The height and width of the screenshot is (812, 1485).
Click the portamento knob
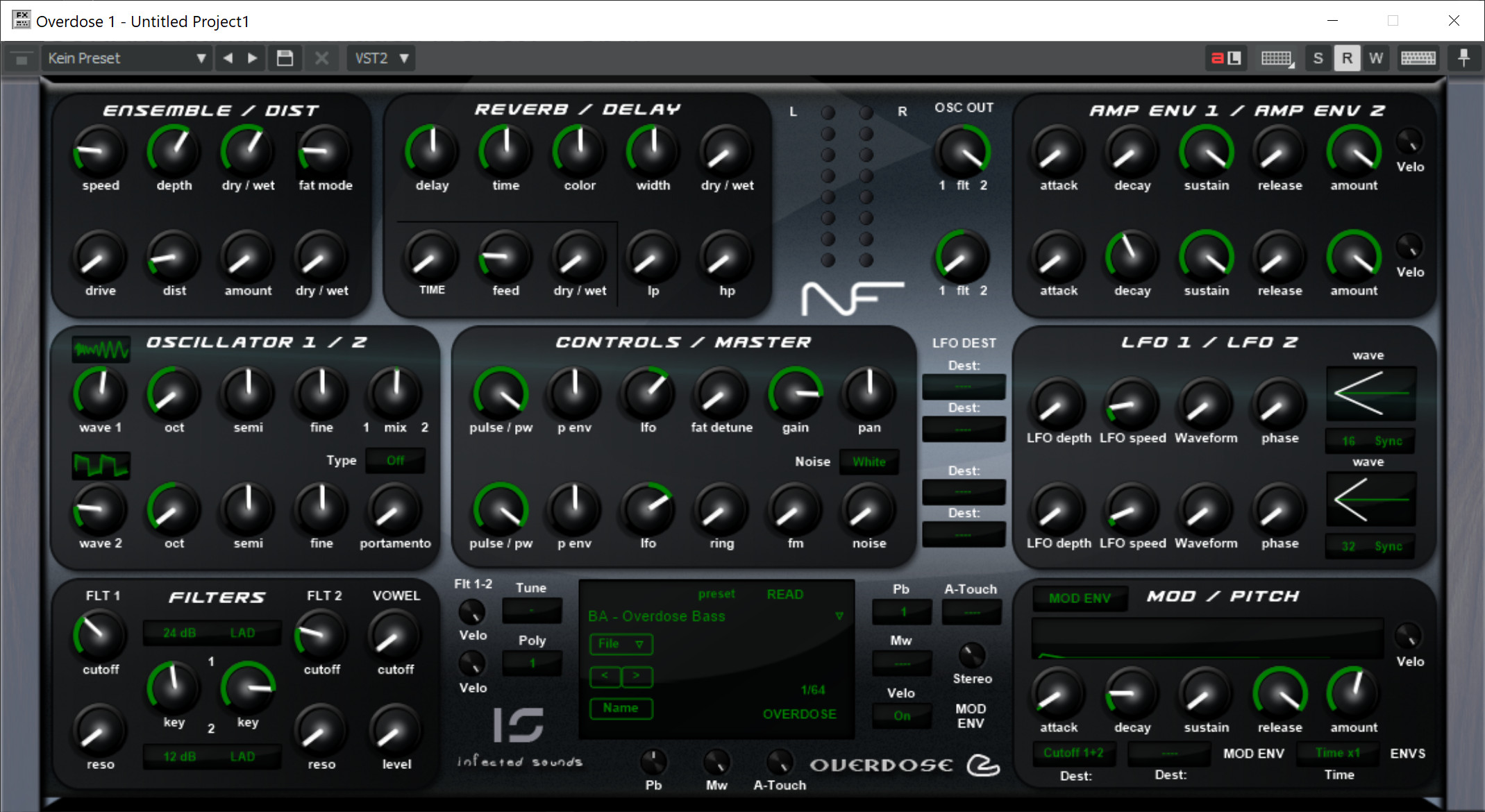[394, 510]
